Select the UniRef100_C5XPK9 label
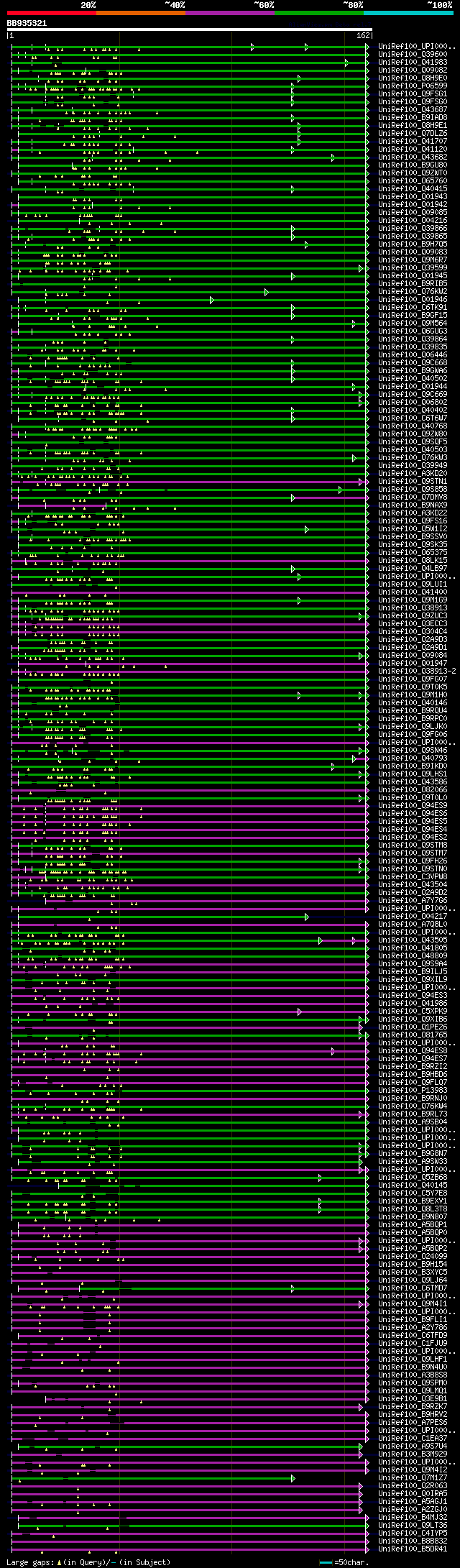This screenshot has height=1568, width=460. pos(413,1011)
